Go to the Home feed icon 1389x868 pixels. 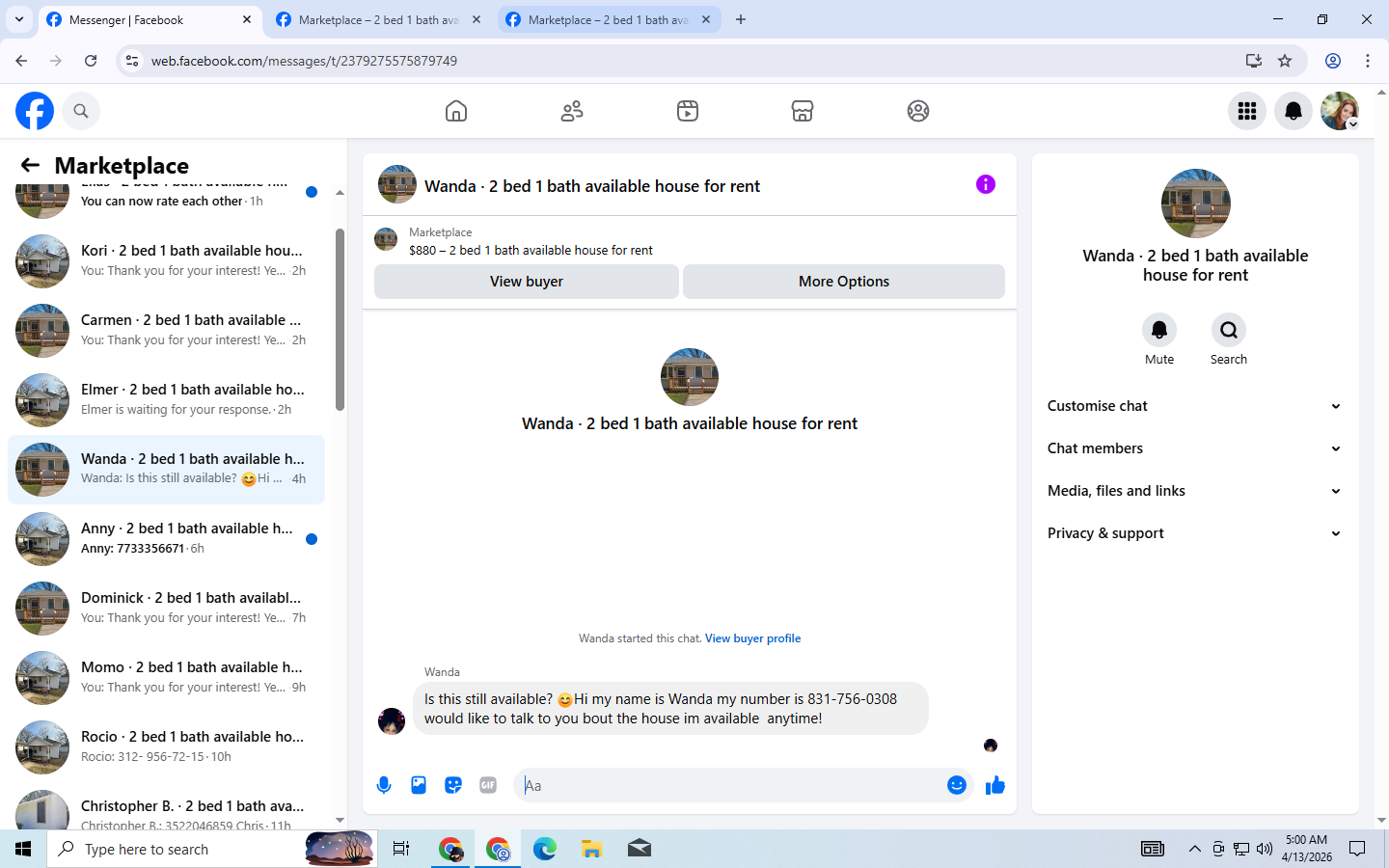coord(456,111)
